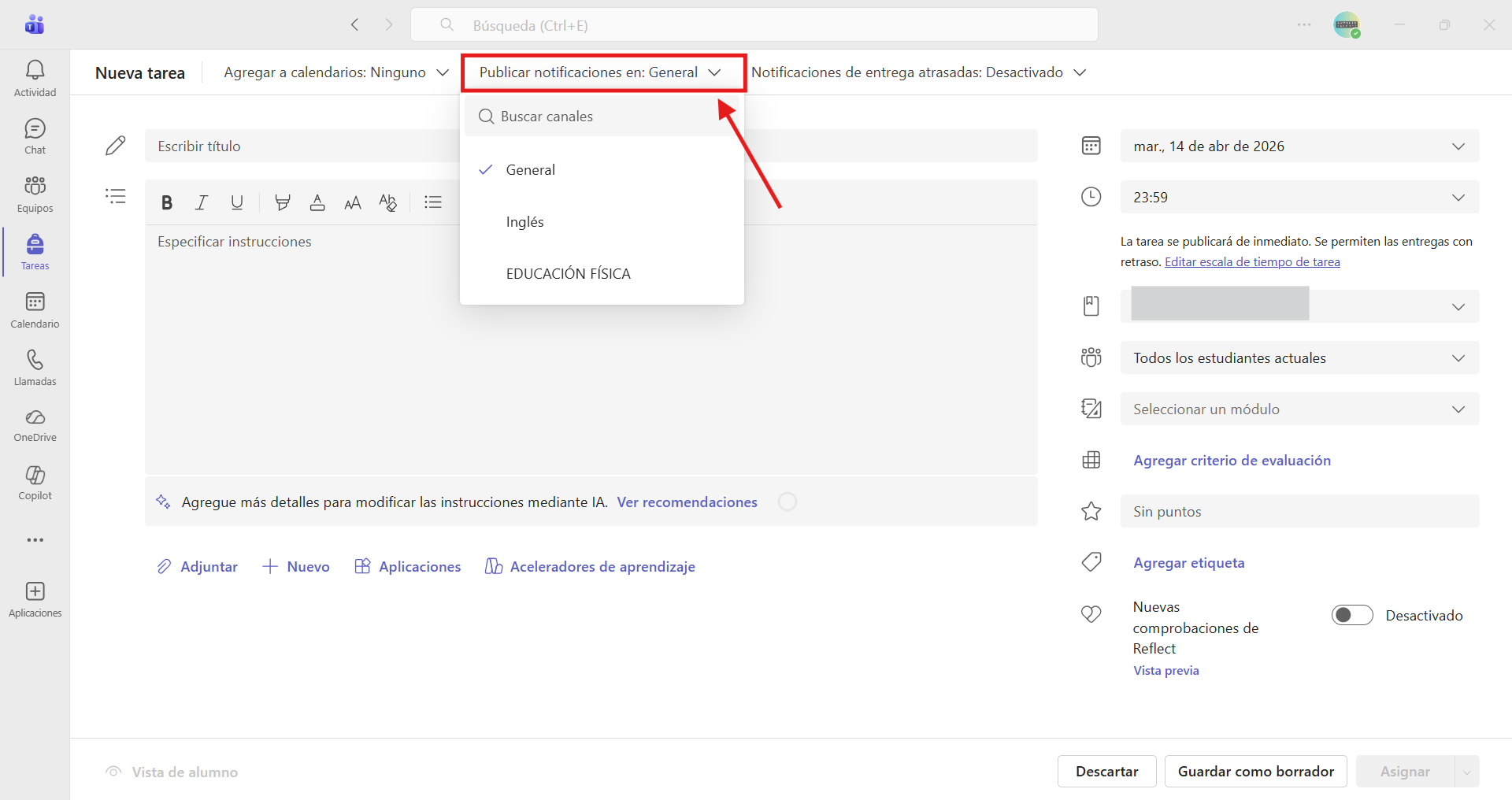Show more apps via sidebar ellipsis

[35, 540]
